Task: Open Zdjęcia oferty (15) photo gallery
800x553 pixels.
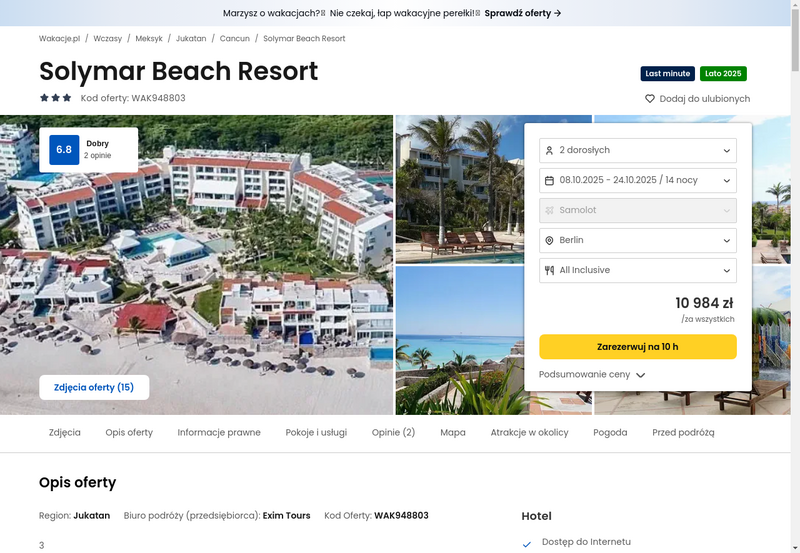Action: coord(94,387)
